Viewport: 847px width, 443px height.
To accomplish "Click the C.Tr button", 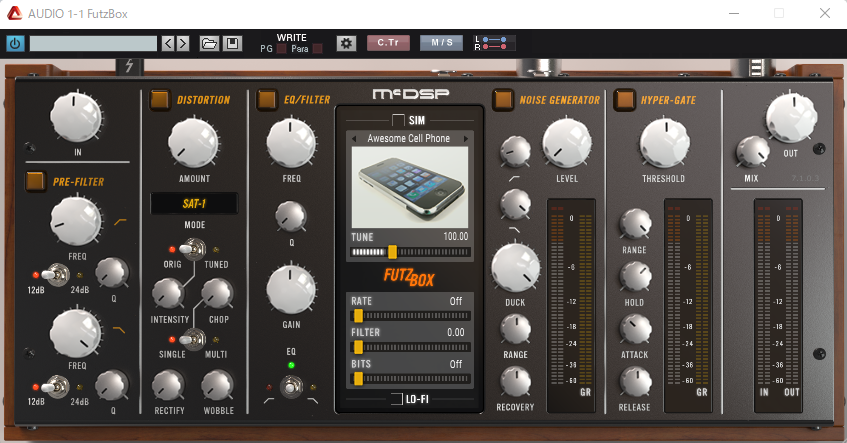I will pyautogui.click(x=388, y=43).
